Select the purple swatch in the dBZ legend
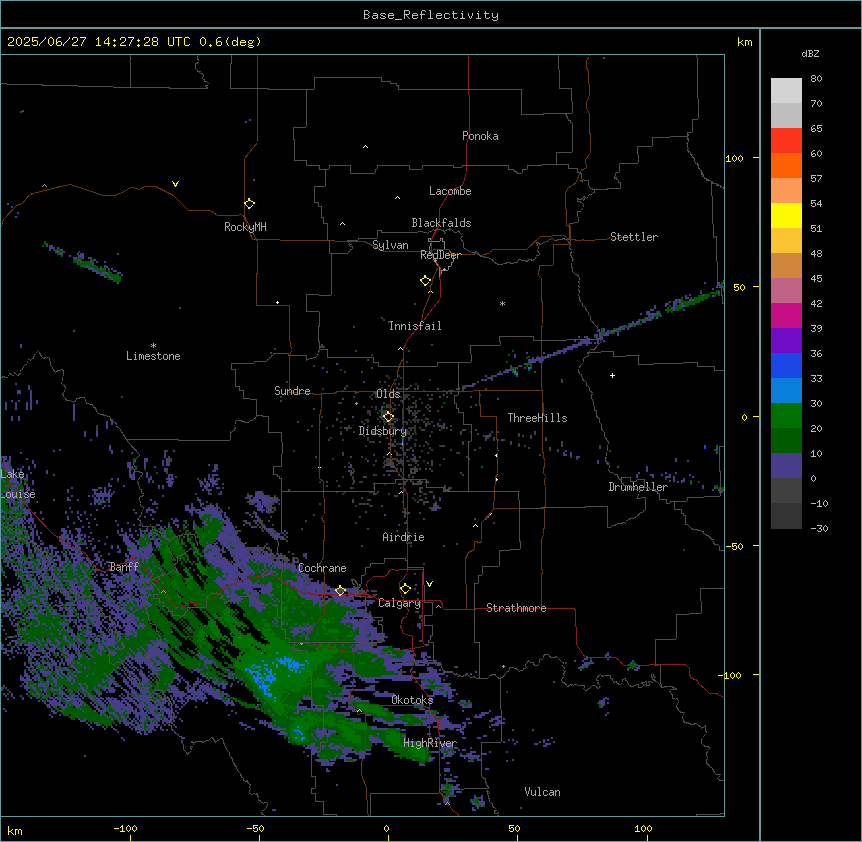This screenshot has width=862, height=842. (x=786, y=341)
